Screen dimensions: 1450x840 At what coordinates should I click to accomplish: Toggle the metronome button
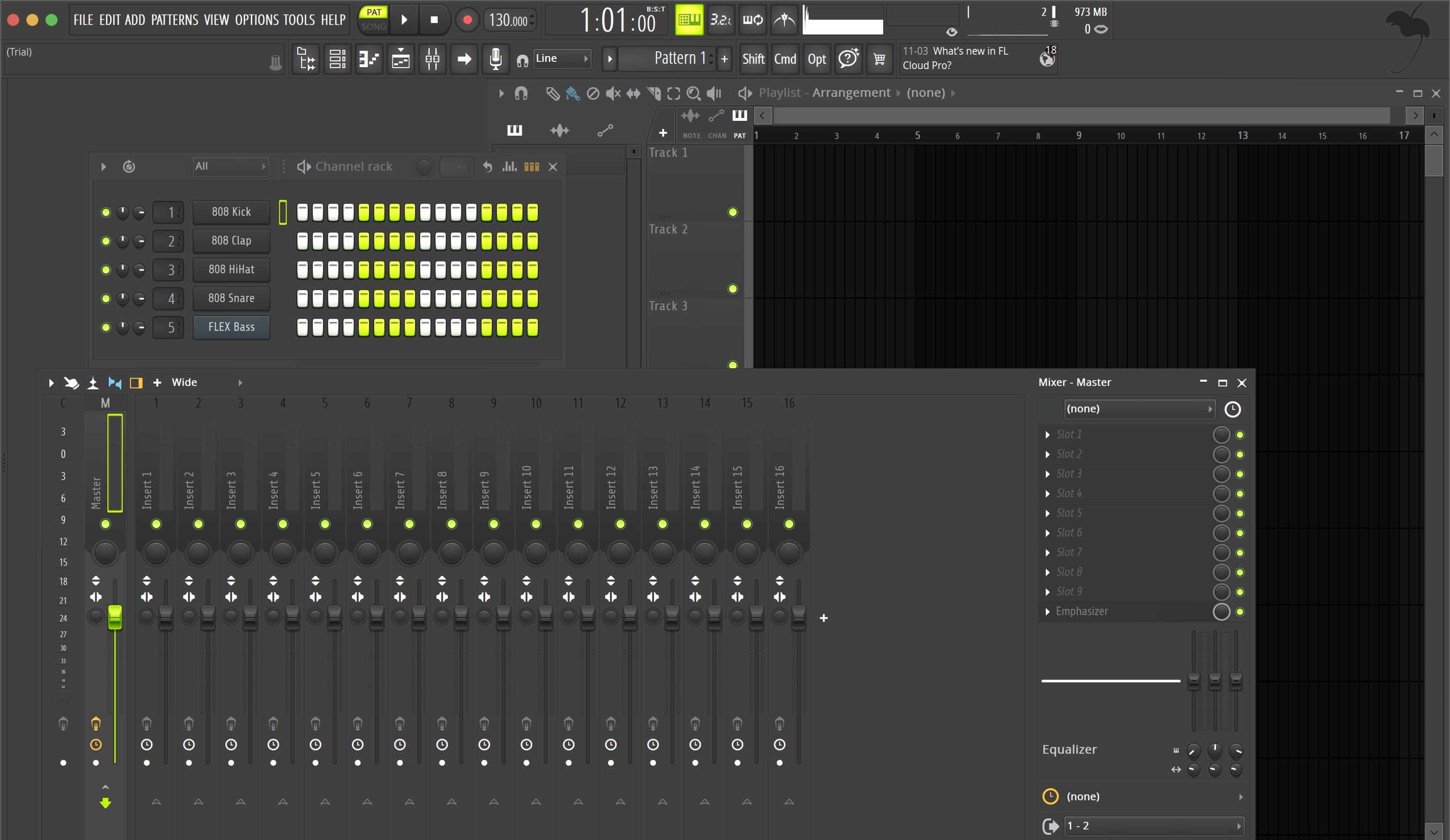tap(783, 20)
